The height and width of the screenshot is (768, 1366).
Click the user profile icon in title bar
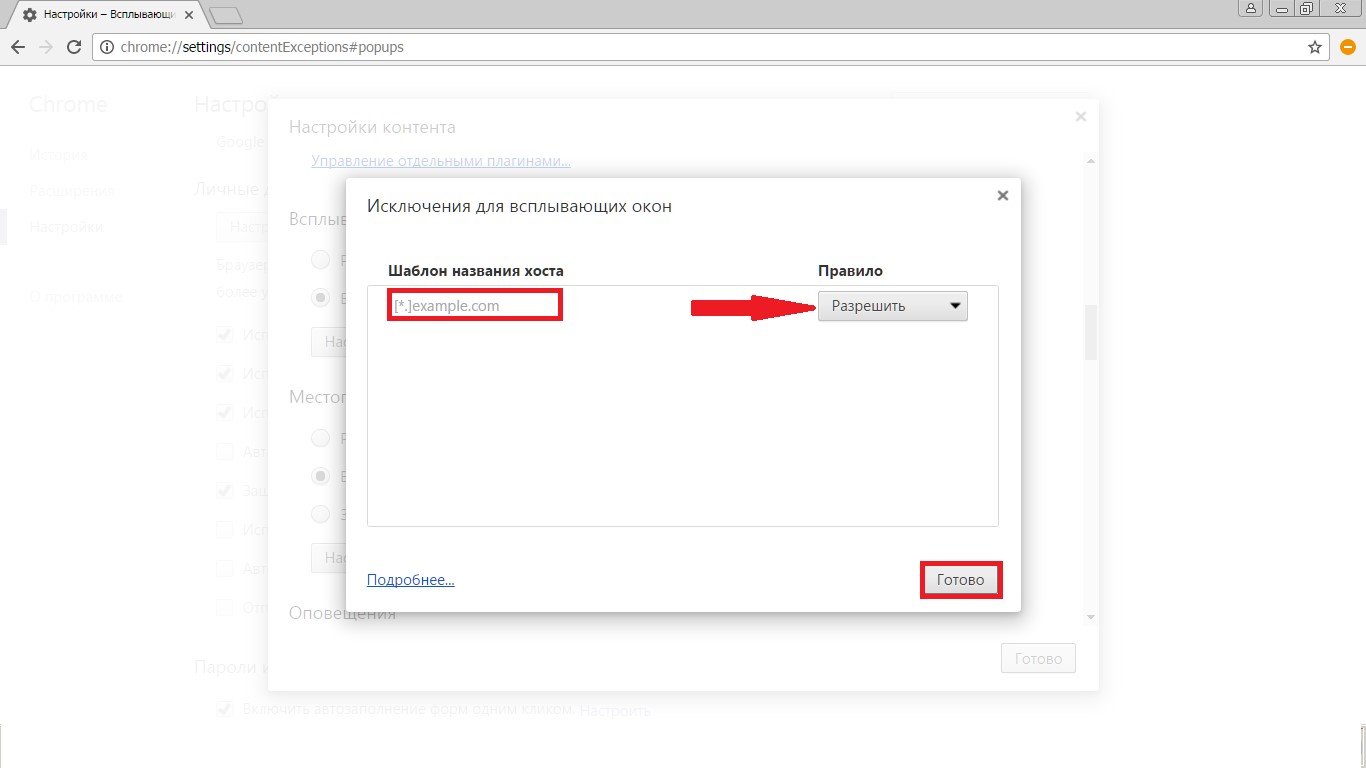pos(1250,9)
